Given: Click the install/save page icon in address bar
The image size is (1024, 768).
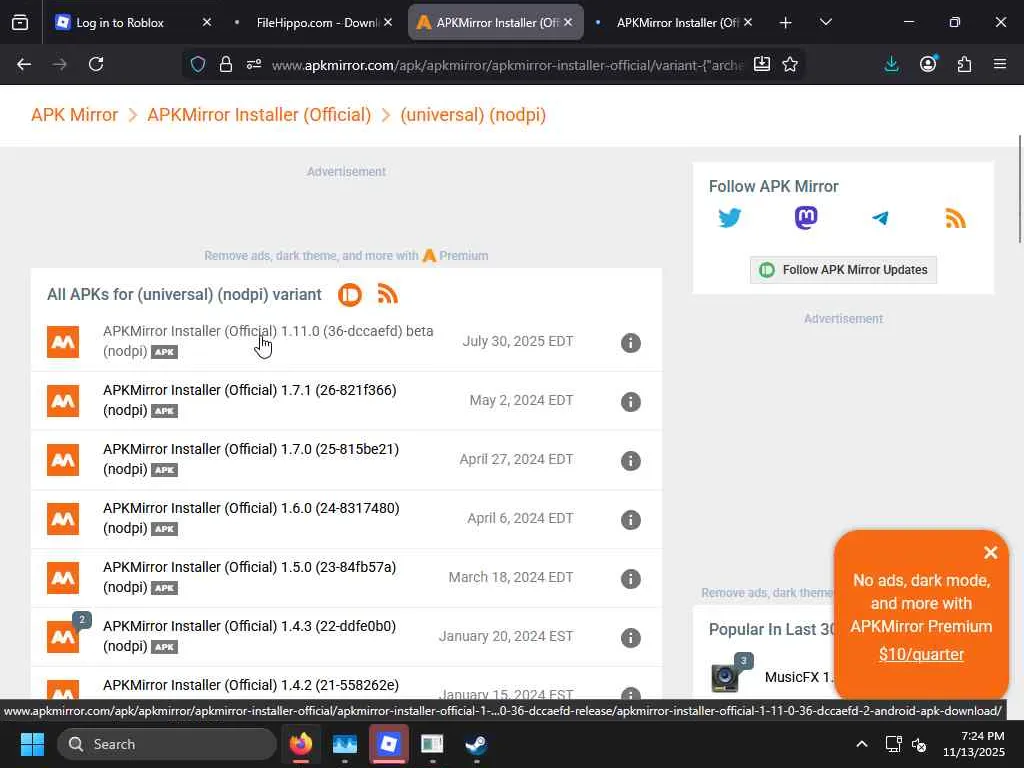Looking at the screenshot, I should coord(761,64).
